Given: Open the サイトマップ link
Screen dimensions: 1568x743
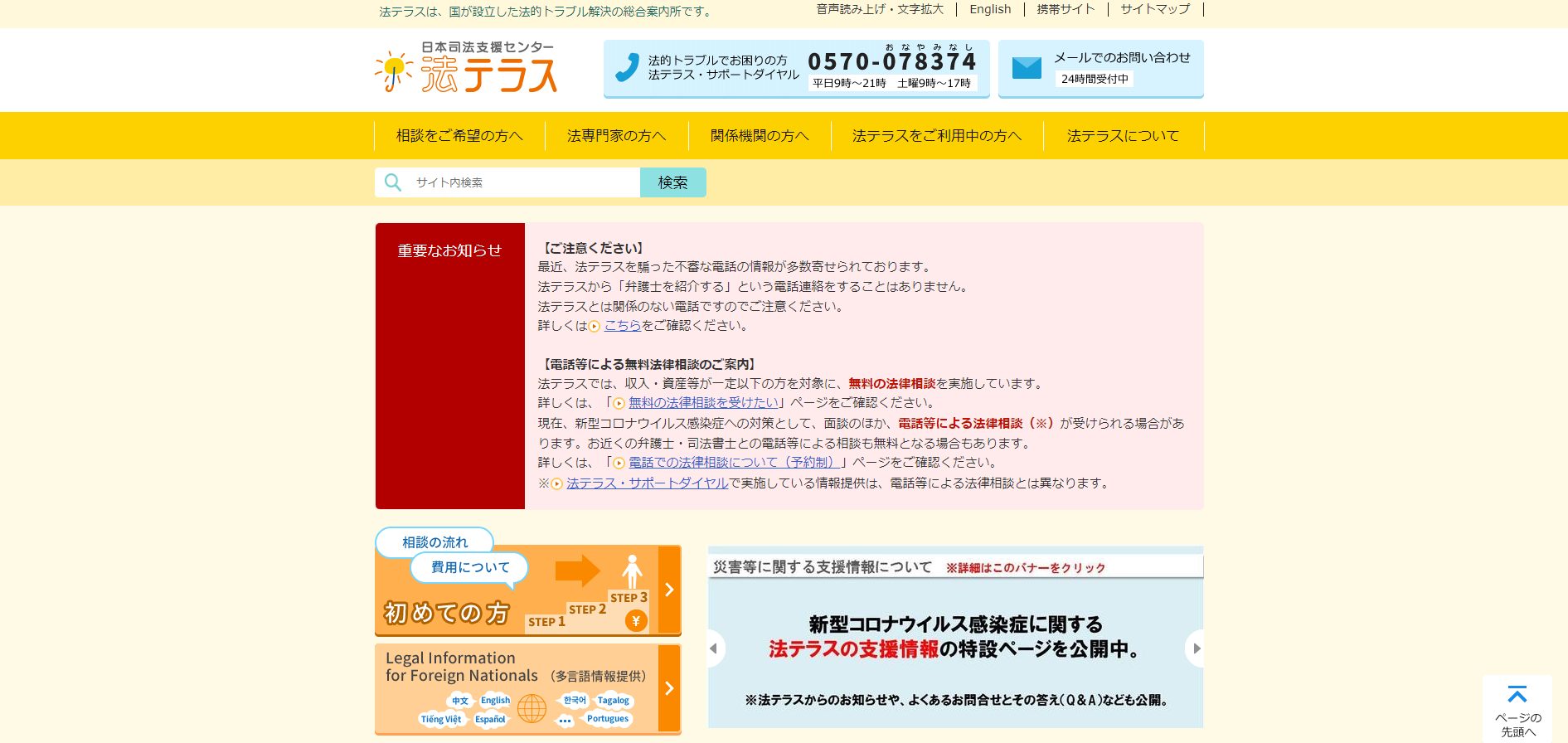Looking at the screenshot, I should coord(1155,9).
